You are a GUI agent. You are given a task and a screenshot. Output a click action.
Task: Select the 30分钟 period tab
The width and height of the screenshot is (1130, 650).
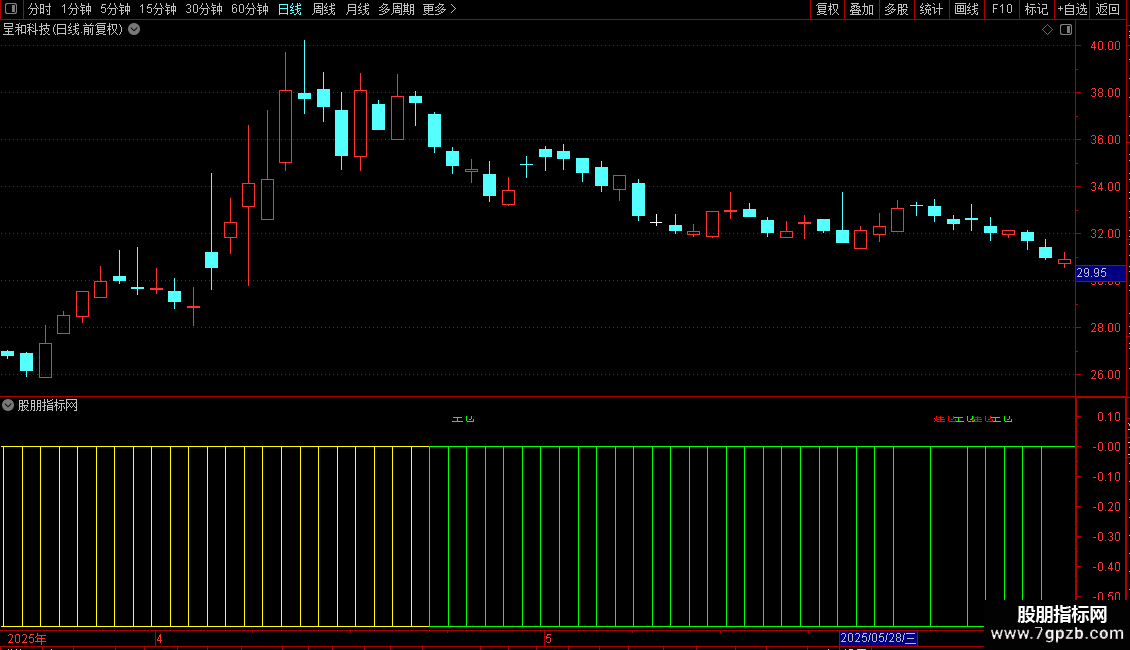pyautogui.click(x=204, y=9)
